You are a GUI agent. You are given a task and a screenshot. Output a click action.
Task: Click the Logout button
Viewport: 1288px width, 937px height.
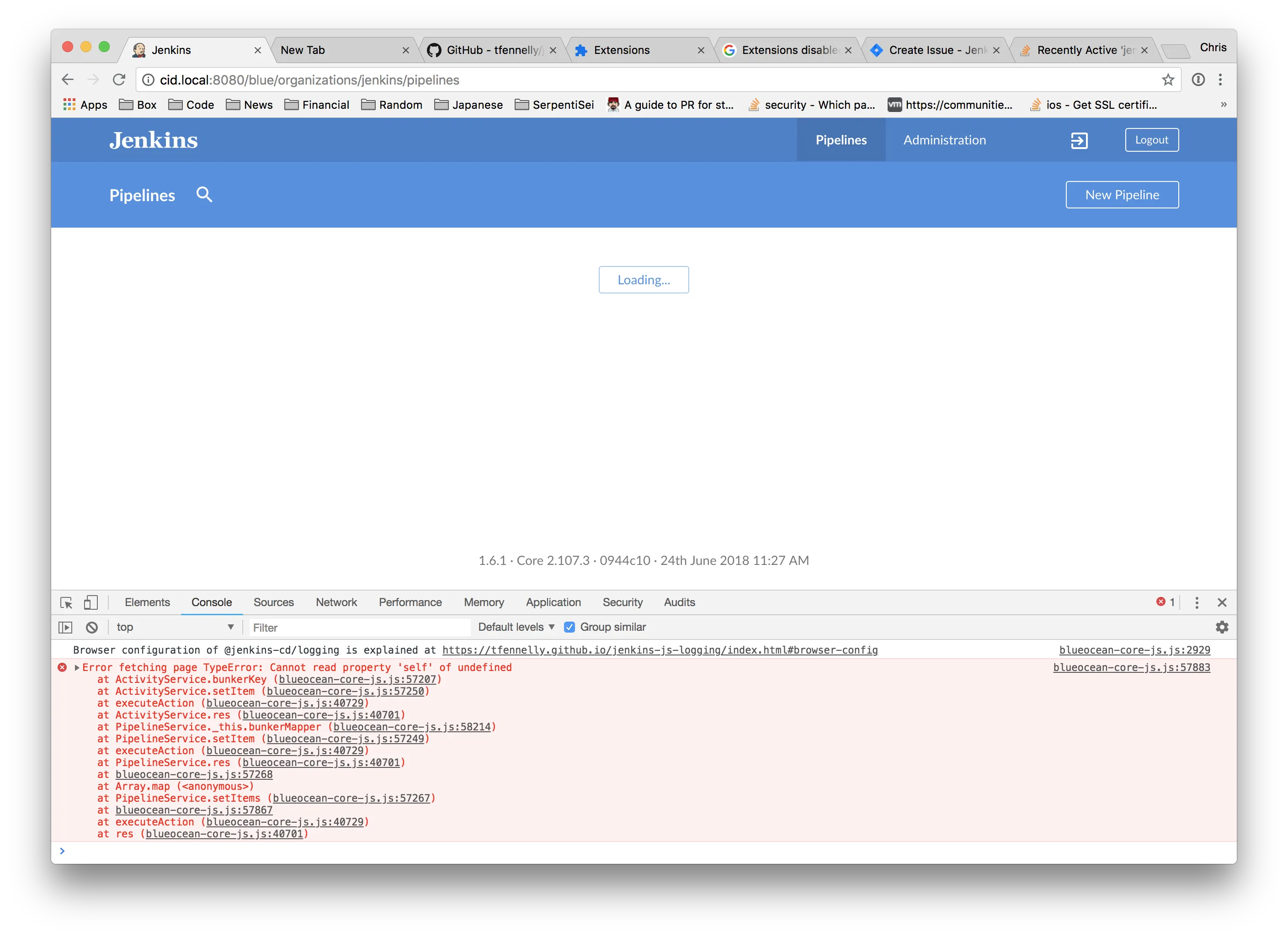click(x=1151, y=140)
